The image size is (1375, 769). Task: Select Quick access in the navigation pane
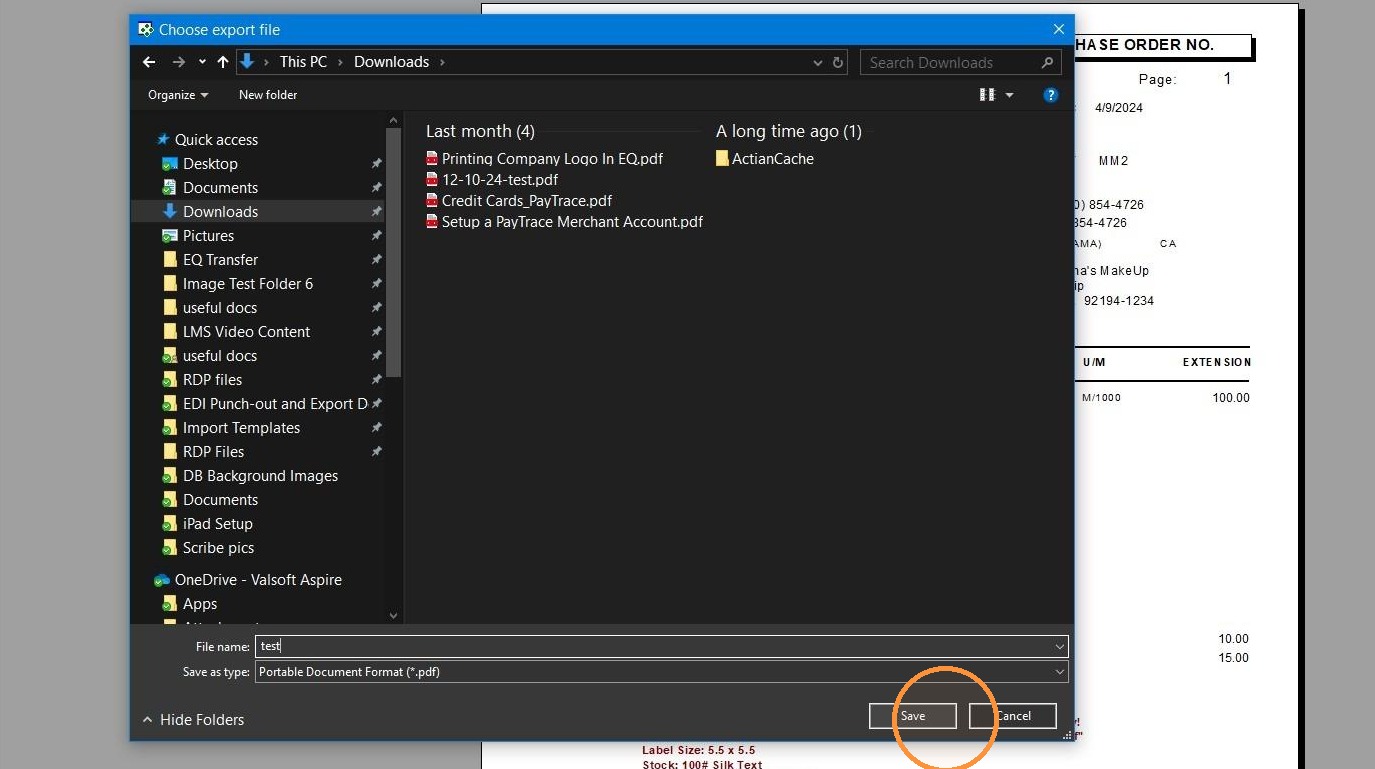tap(216, 140)
